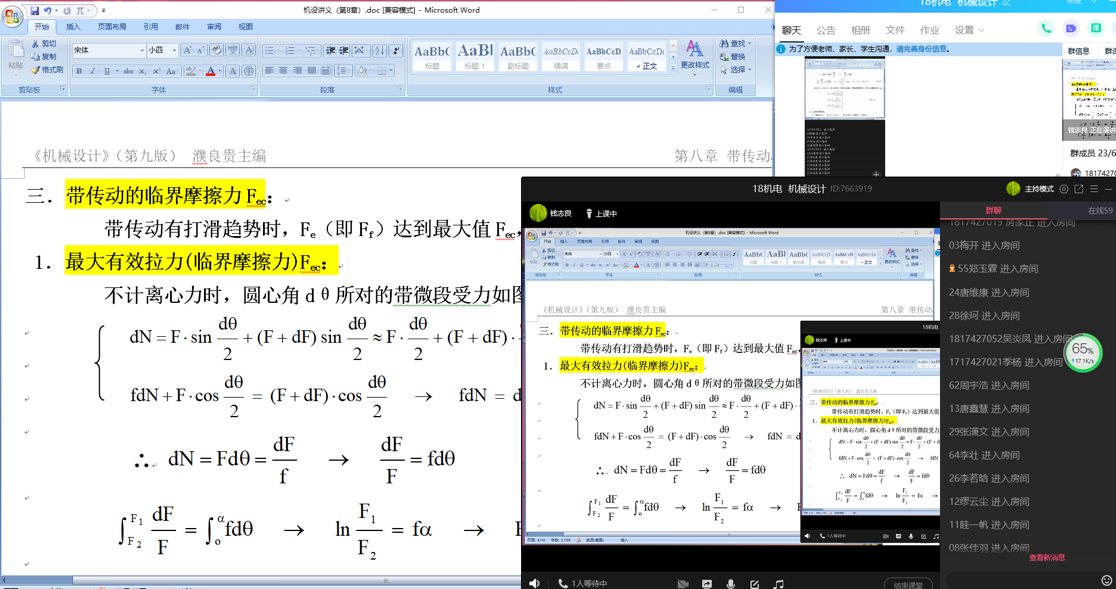Click the save icon in Word quick access toolbar

(34, 11)
